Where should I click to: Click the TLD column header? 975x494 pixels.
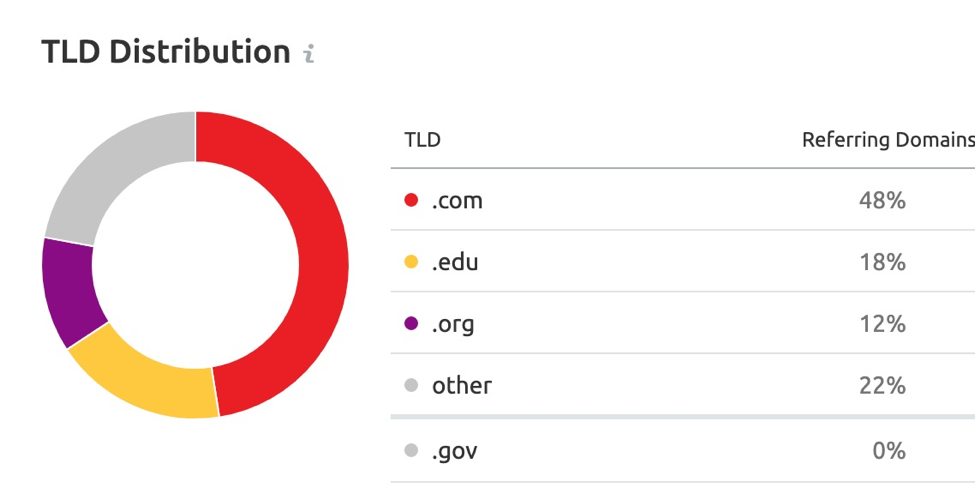coord(422,139)
